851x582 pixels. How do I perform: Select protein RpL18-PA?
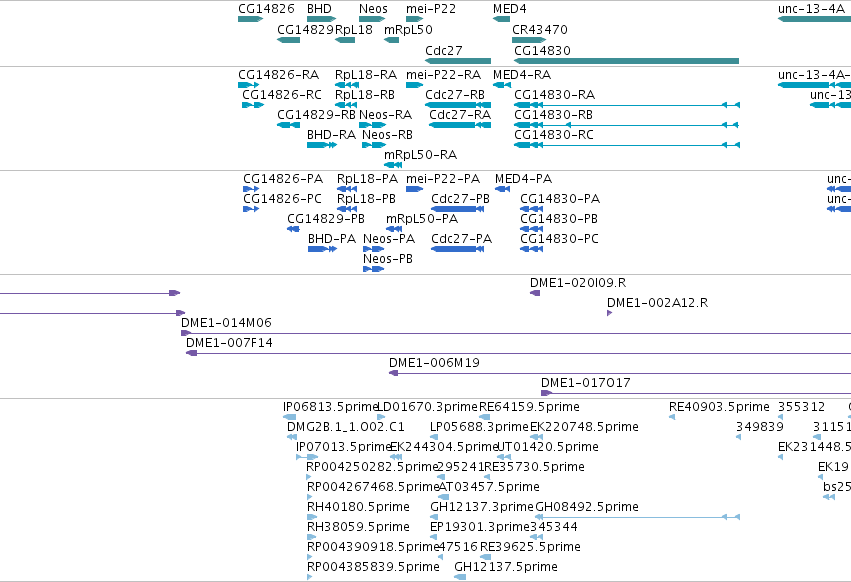pos(347,189)
